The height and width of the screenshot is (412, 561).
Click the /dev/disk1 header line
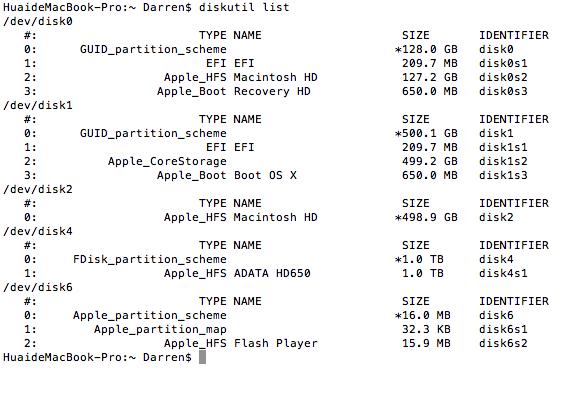38,106
